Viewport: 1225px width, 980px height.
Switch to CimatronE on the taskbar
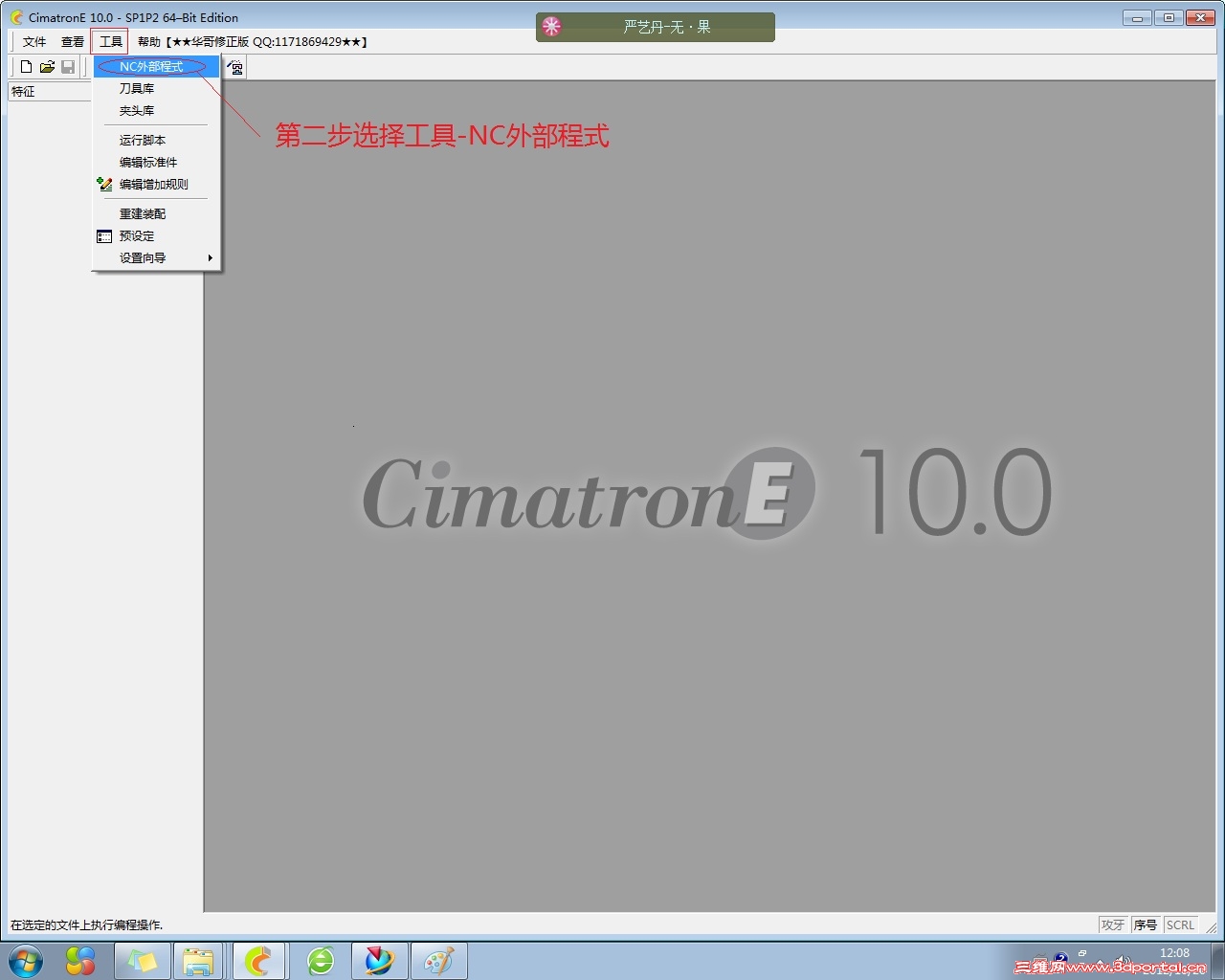click(x=258, y=961)
